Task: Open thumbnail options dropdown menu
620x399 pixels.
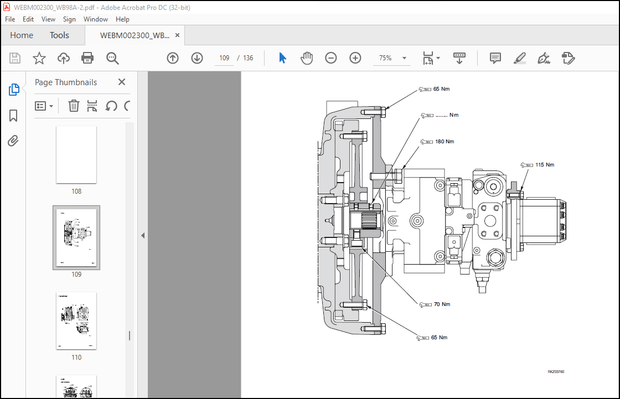Action: click(44, 106)
